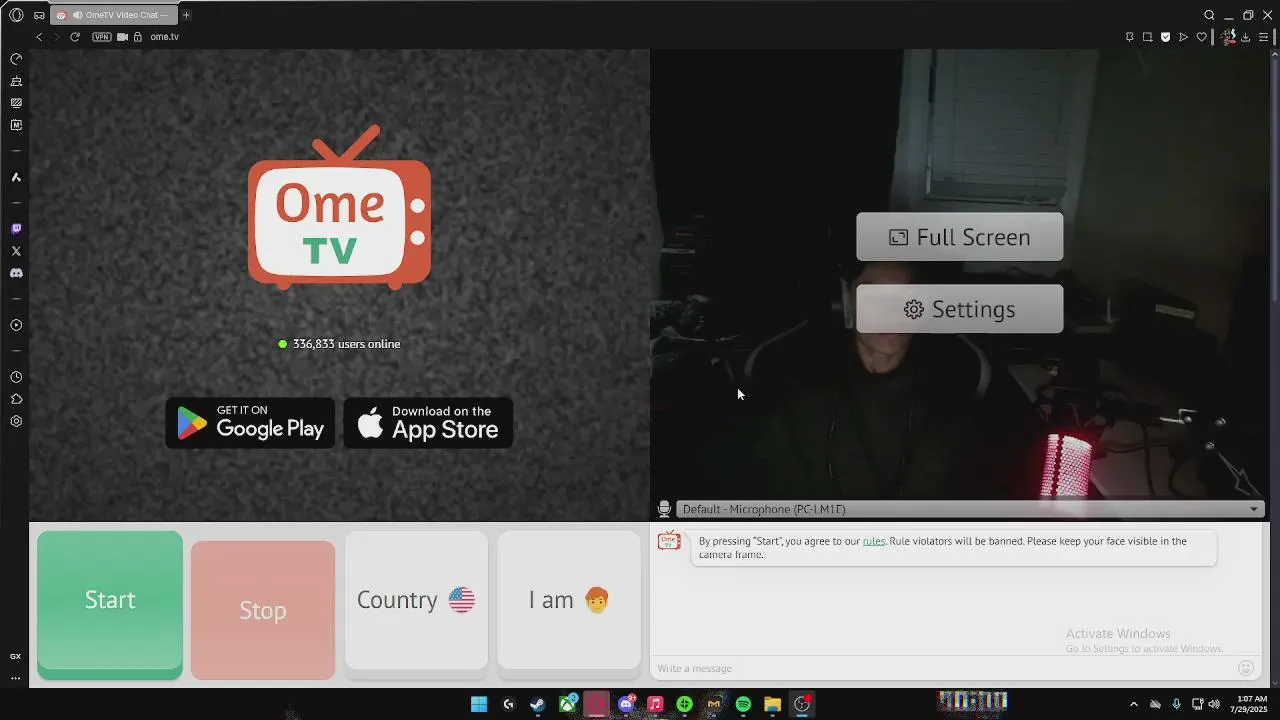The image size is (1280, 720).
Task: Open the browser tab search magnifier
Action: [1209, 15]
